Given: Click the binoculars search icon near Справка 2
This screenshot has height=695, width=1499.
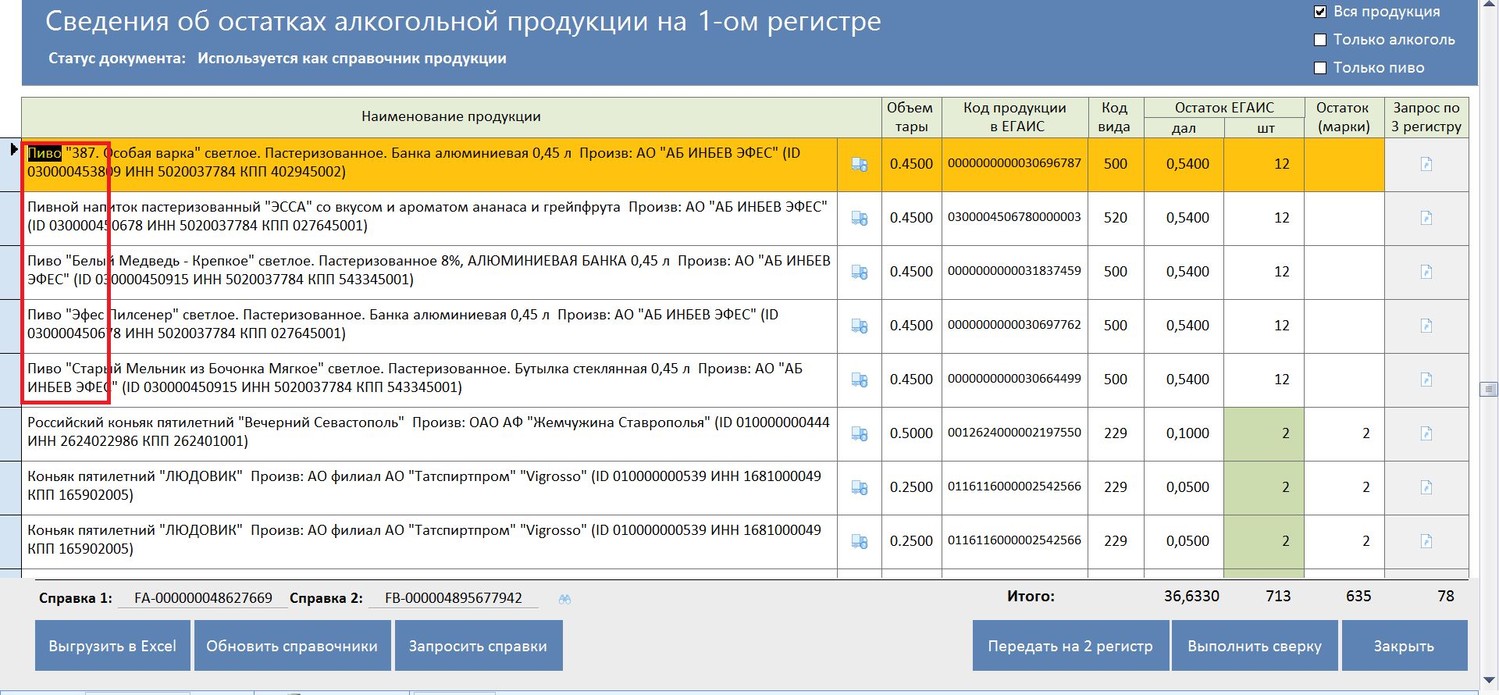Looking at the screenshot, I should [565, 599].
